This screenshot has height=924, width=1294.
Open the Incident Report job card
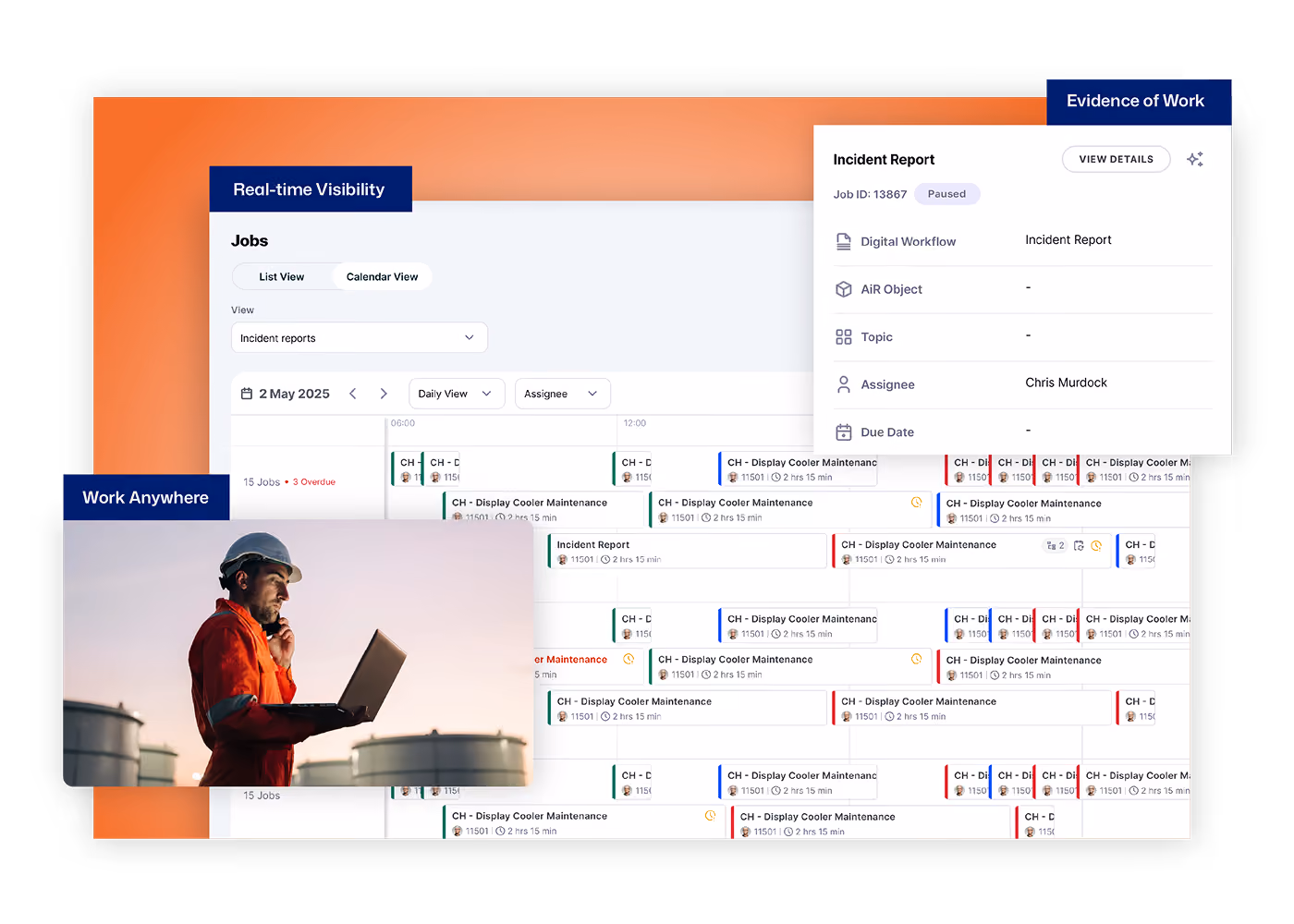[x=687, y=551]
